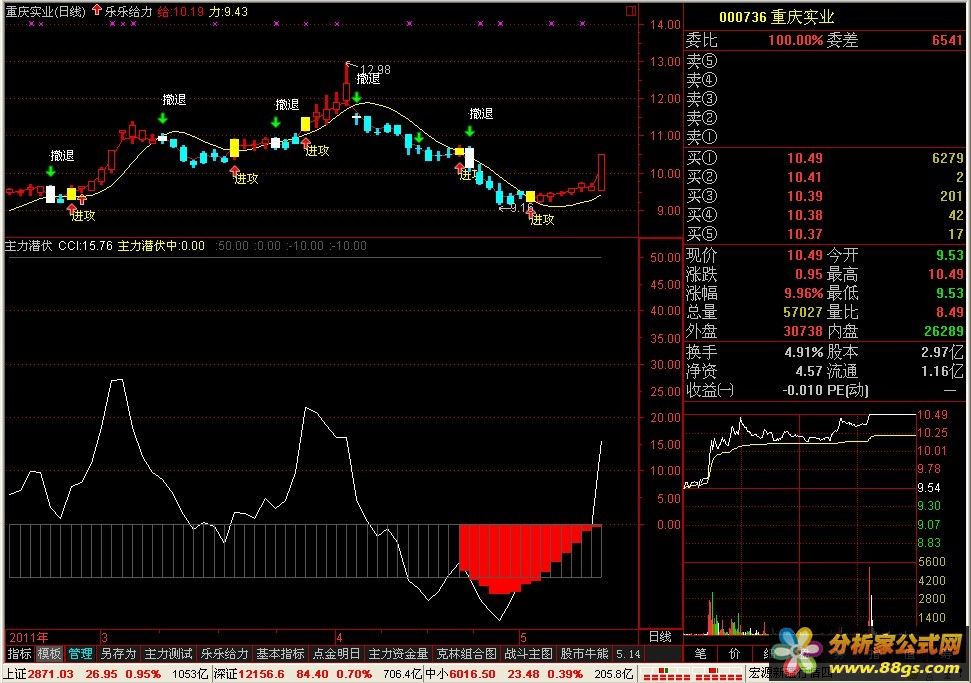Viewport: 971px width, 683px height.
Task: Click the red-dotted market breadth indicator in status bar
Action: (692, 674)
